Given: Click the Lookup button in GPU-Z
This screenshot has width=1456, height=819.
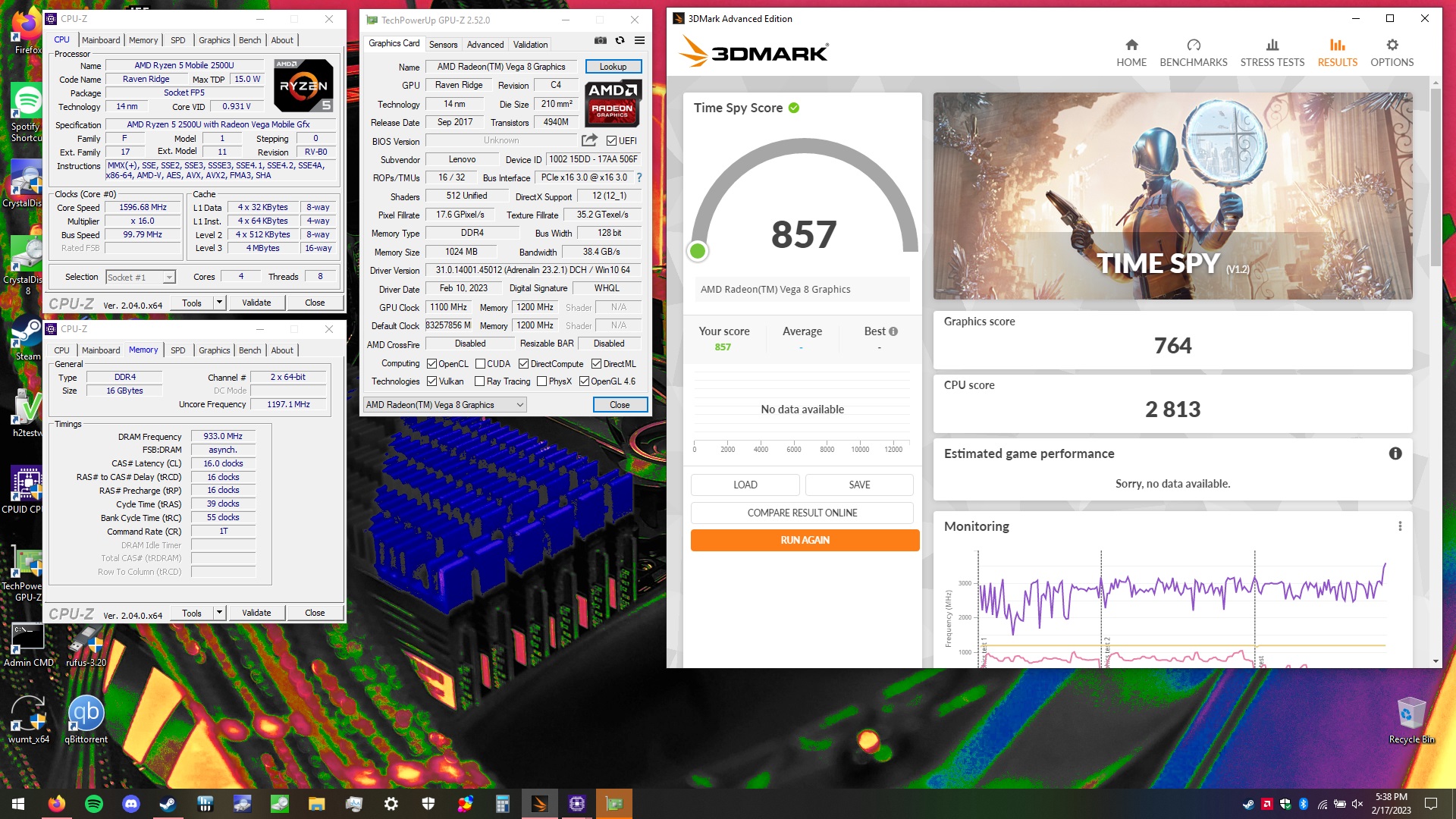Looking at the screenshot, I should pos(613,67).
